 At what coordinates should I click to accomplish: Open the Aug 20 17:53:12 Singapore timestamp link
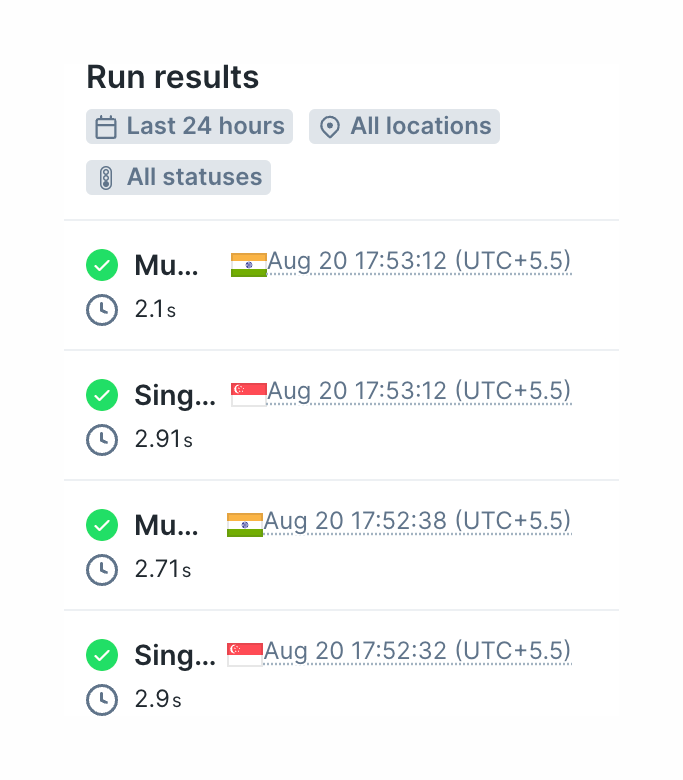[x=419, y=391]
